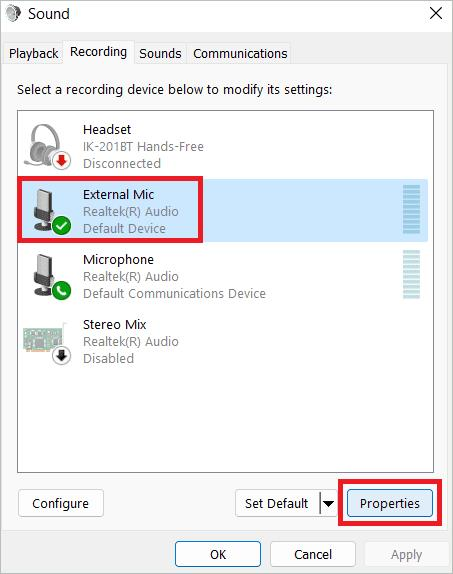
Task: Click the Sound speaker icon in title bar
Action: [13, 14]
